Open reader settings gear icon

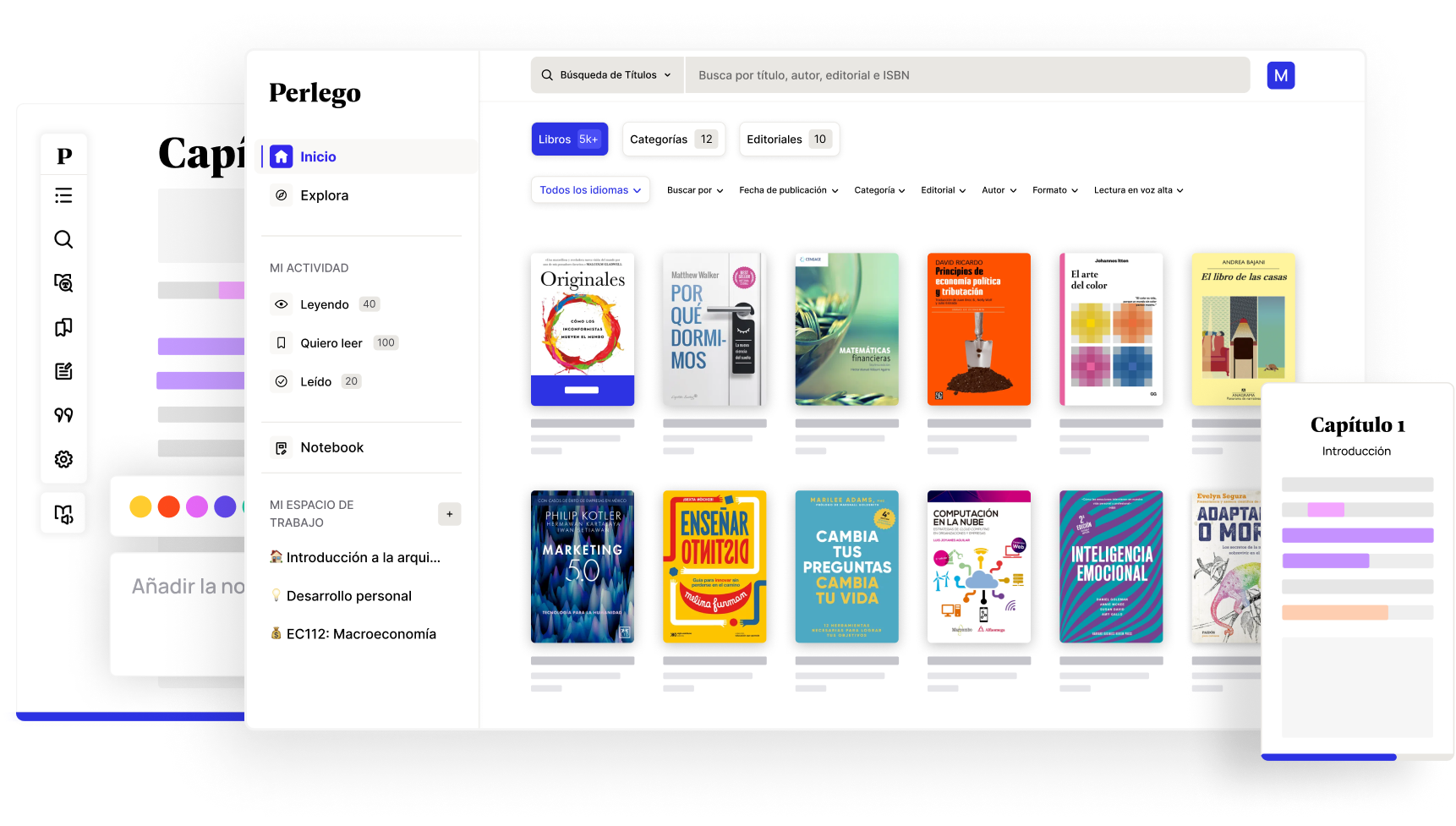63,459
